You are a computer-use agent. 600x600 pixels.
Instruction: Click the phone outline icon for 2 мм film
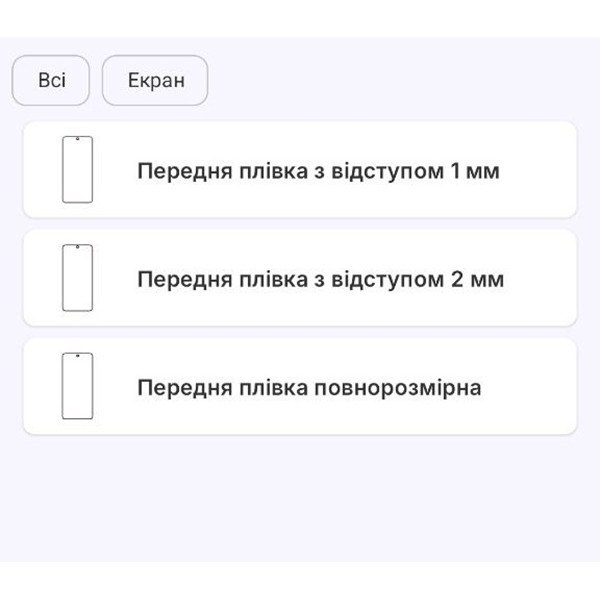click(x=78, y=277)
